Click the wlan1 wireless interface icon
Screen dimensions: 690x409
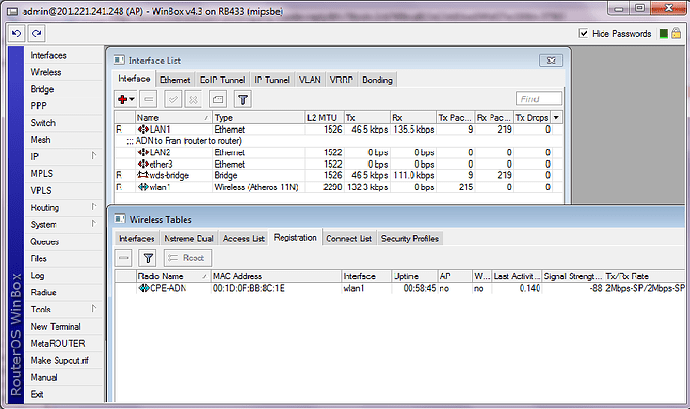[x=143, y=187]
